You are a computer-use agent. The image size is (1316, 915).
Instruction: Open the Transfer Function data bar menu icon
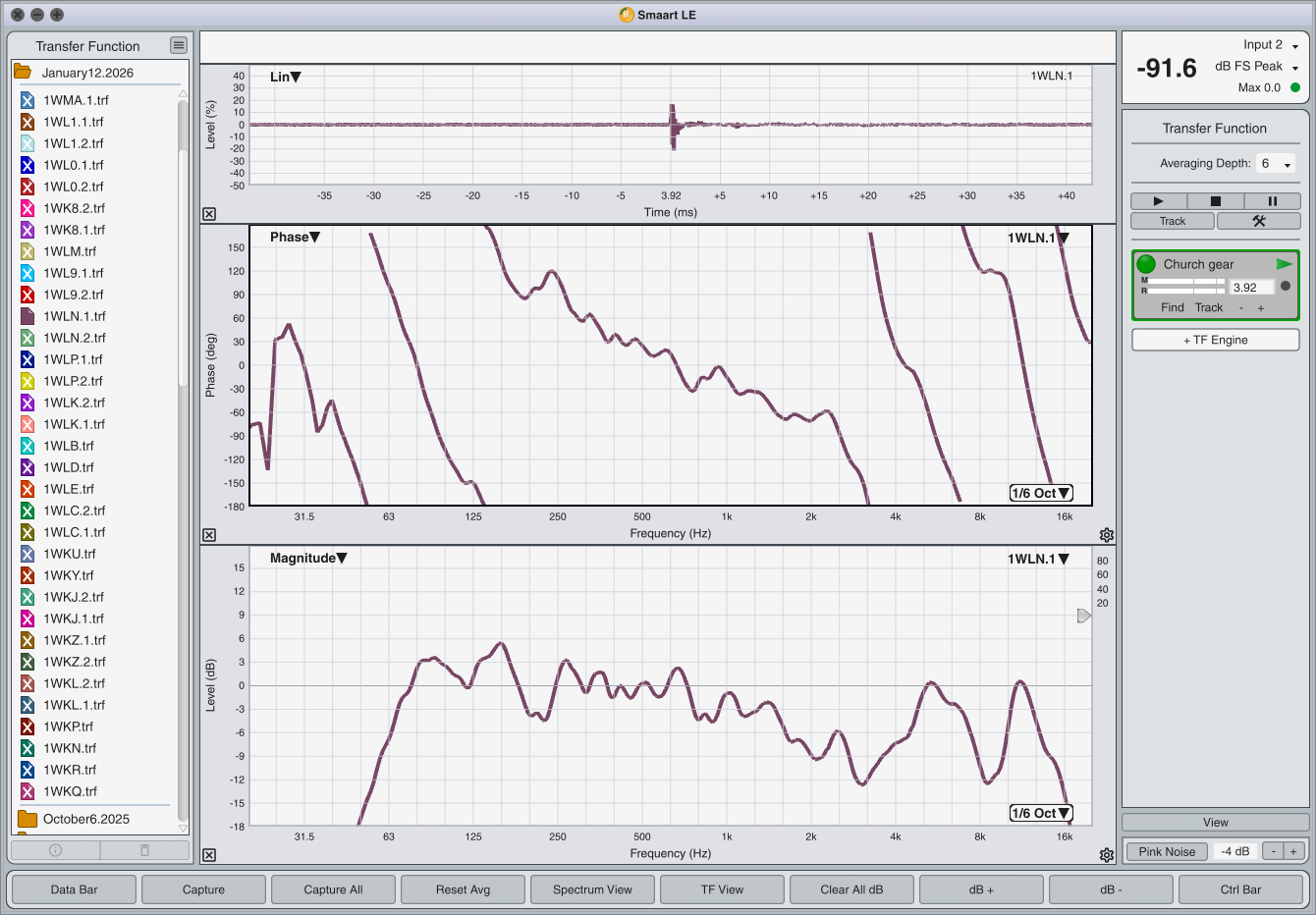[x=178, y=45]
